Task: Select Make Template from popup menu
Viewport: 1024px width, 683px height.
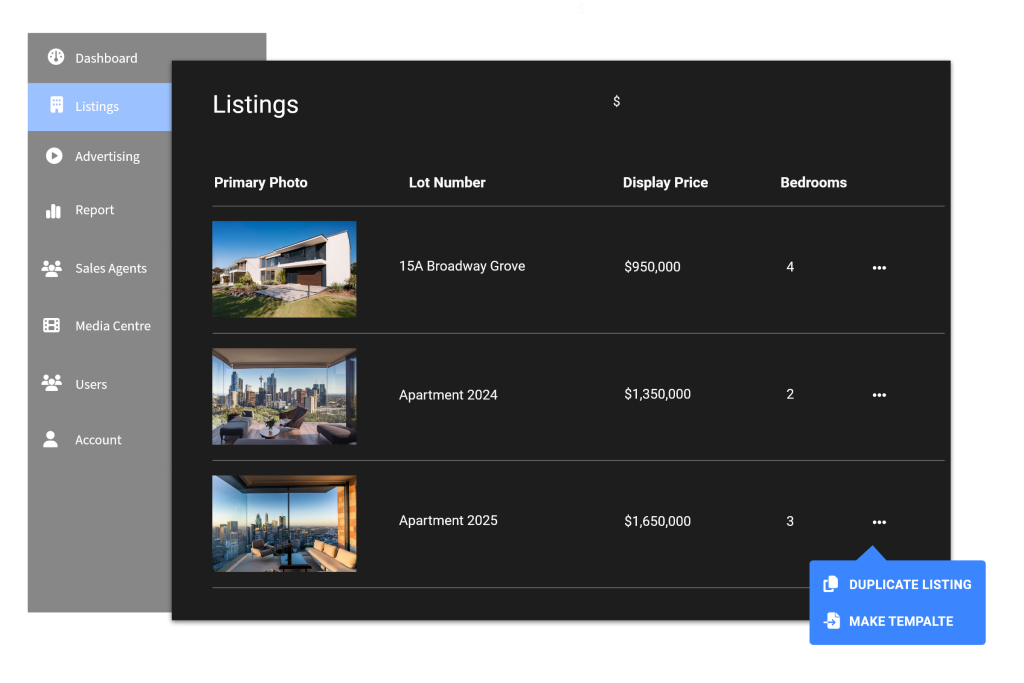Action: coord(900,621)
